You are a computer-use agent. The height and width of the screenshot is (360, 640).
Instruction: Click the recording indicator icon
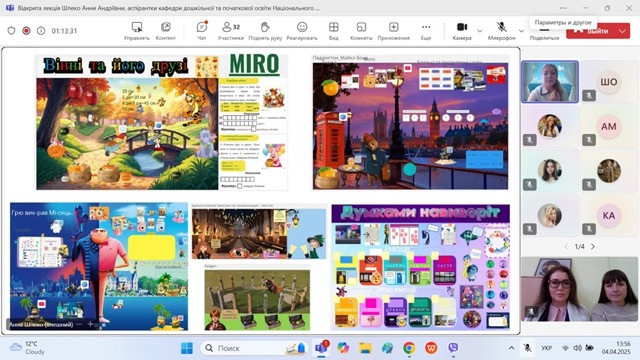pos(26,31)
